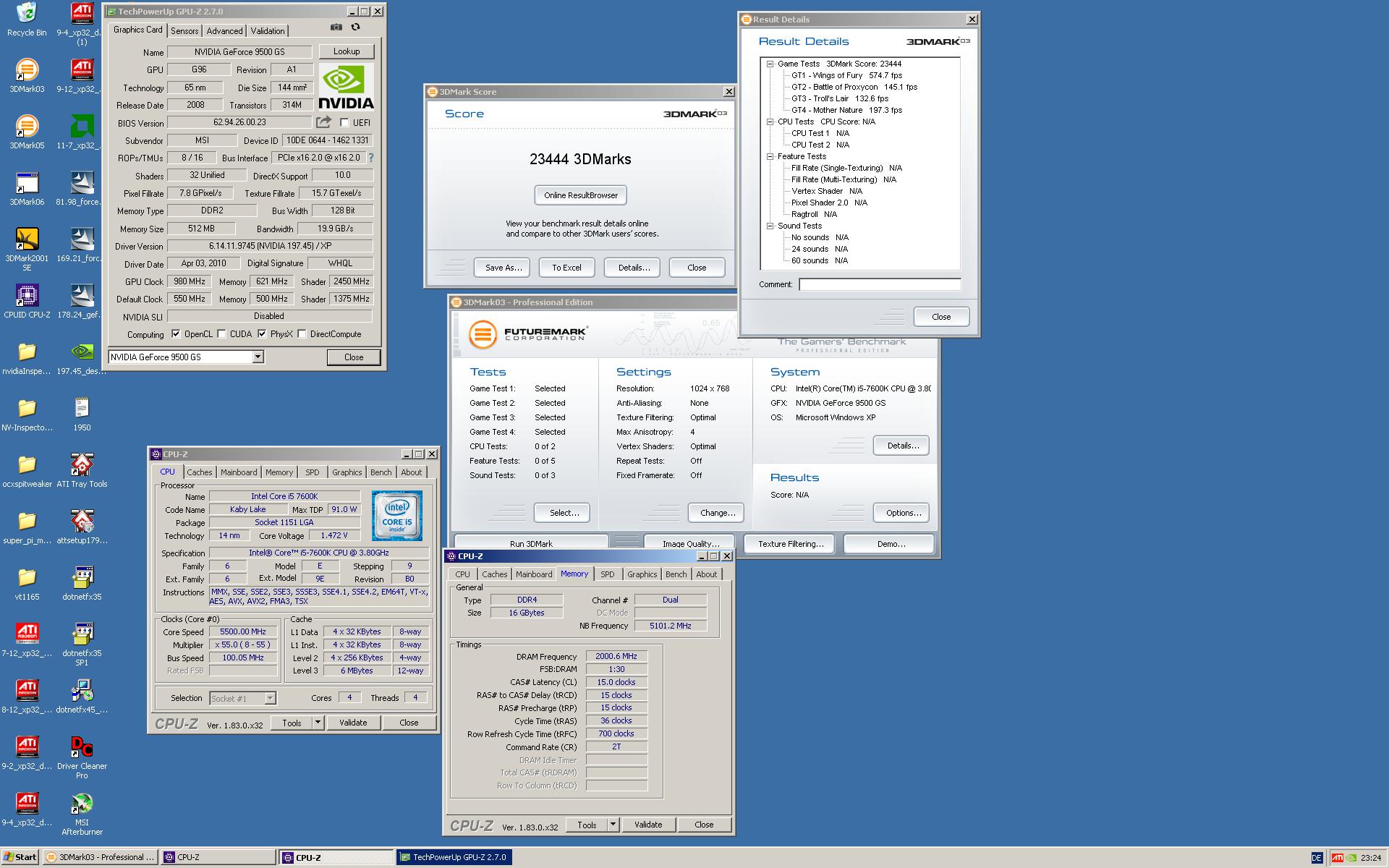This screenshot has height=868, width=1389.
Task: Collapse CPU Tests tree node
Action: pyautogui.click(x=770, y=122)
